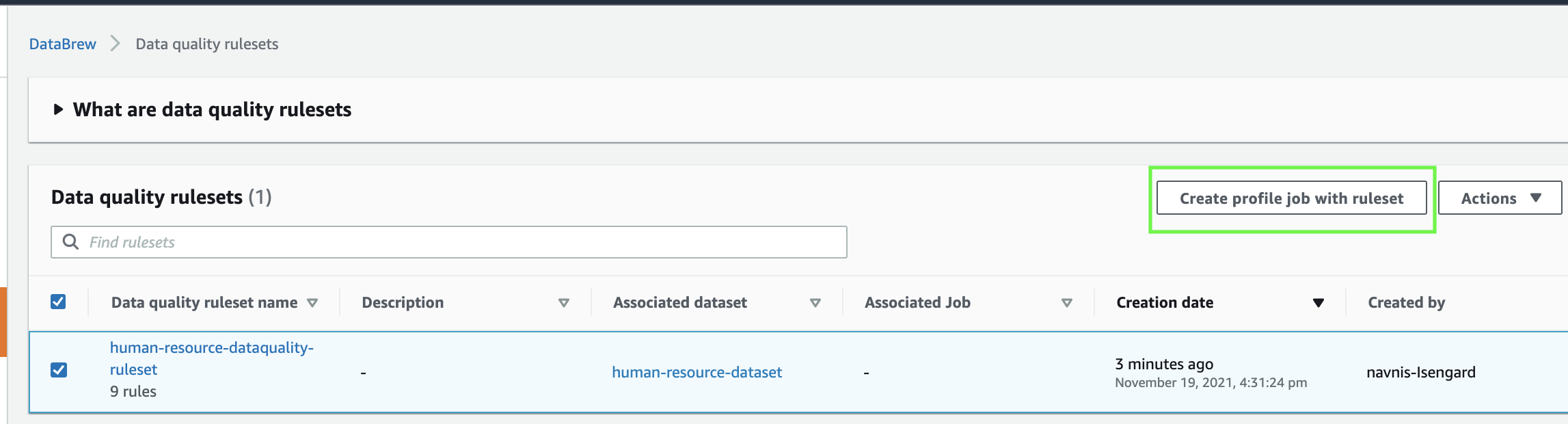Open the Actions dropdown menu

click(x=1500, y=198)
